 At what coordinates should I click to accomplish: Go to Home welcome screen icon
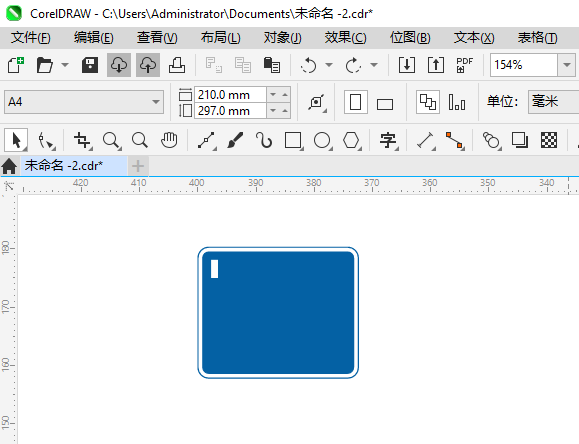pos(9,166)
